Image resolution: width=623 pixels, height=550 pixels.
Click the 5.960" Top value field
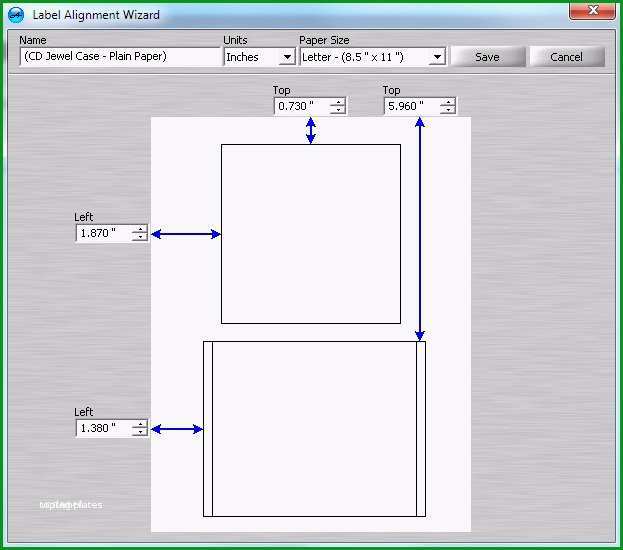click(412, 106)
